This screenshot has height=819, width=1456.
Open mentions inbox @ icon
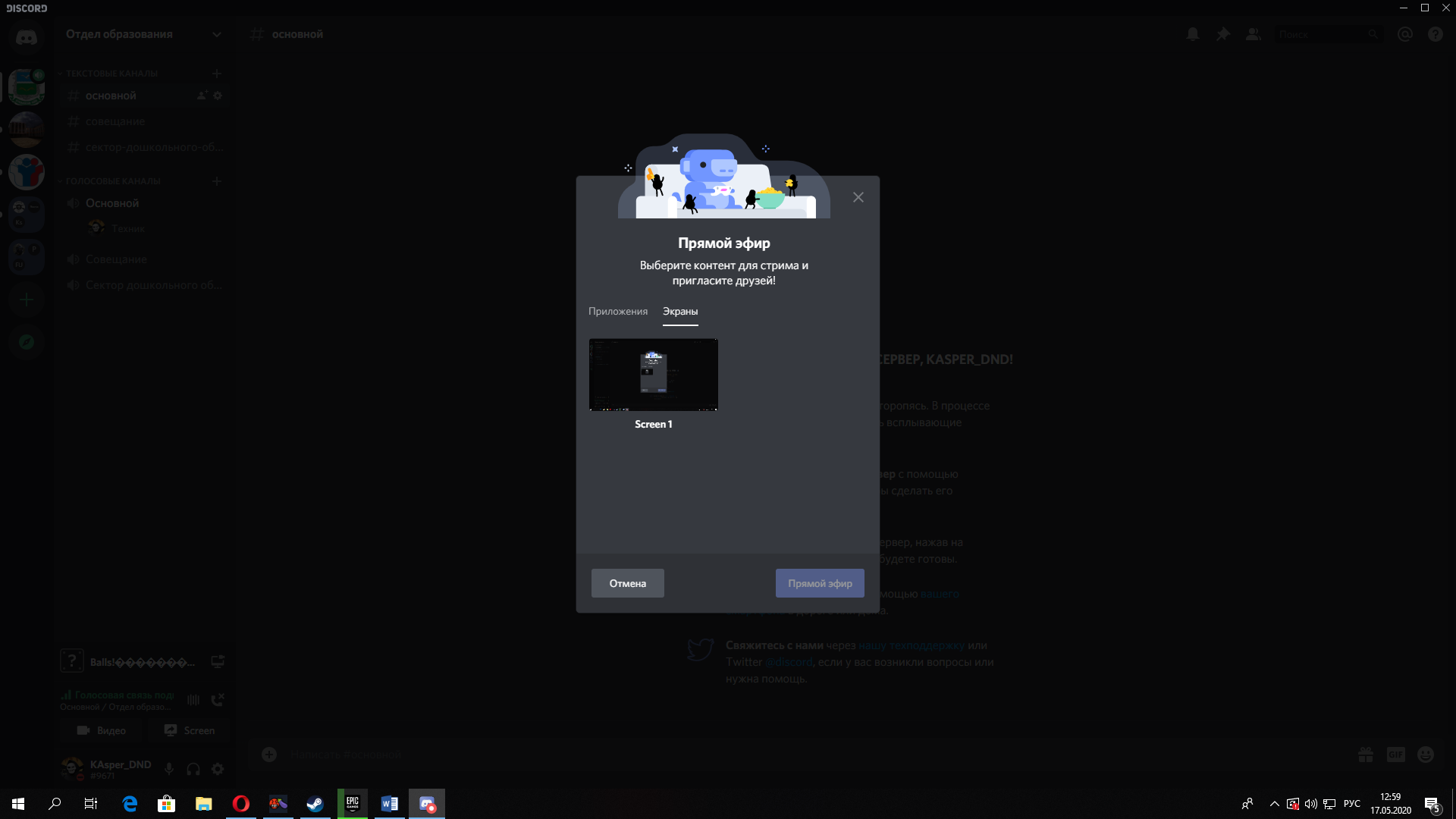tap(1405, 34)
